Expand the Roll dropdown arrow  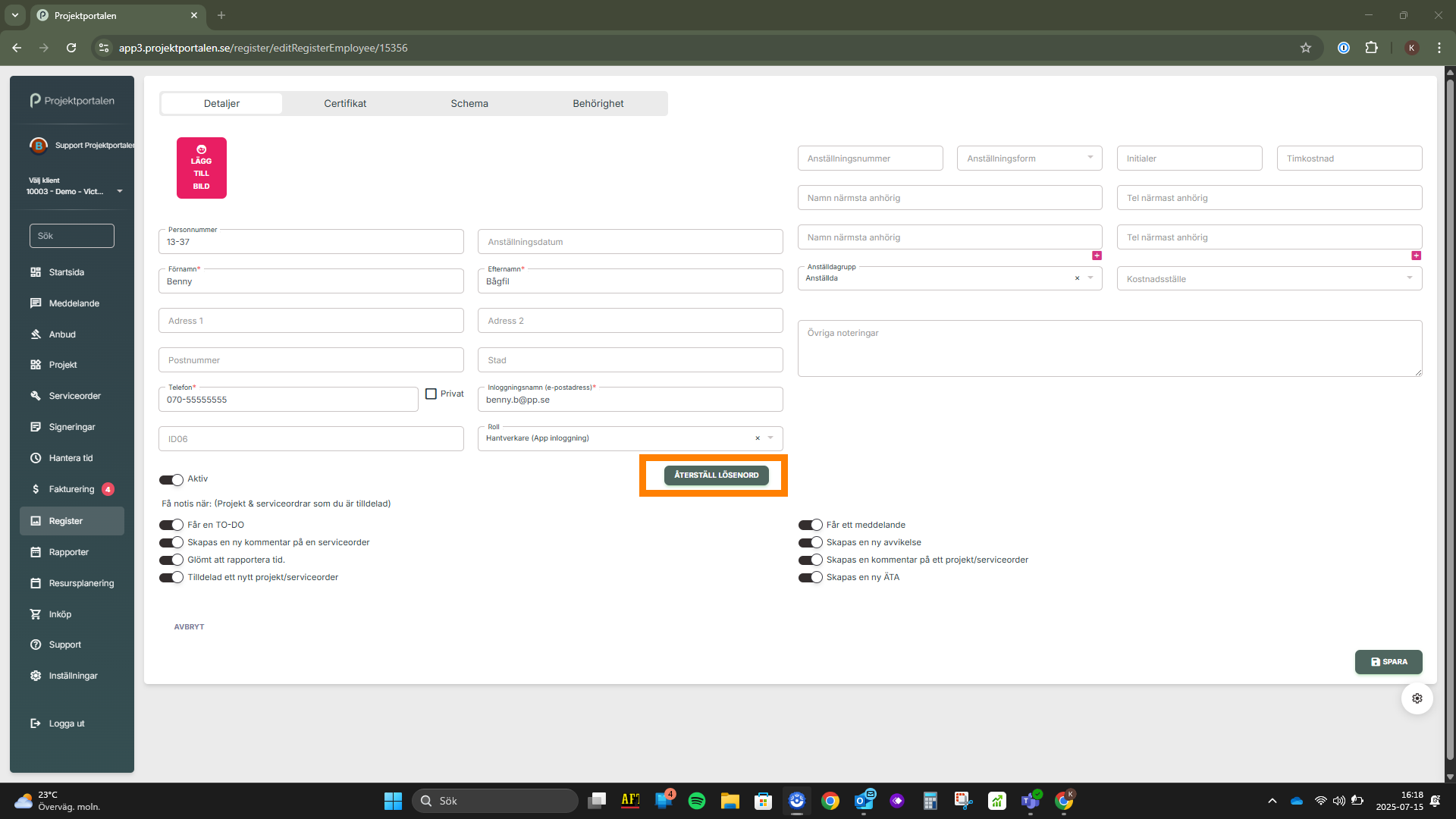[x=770, y=438]
